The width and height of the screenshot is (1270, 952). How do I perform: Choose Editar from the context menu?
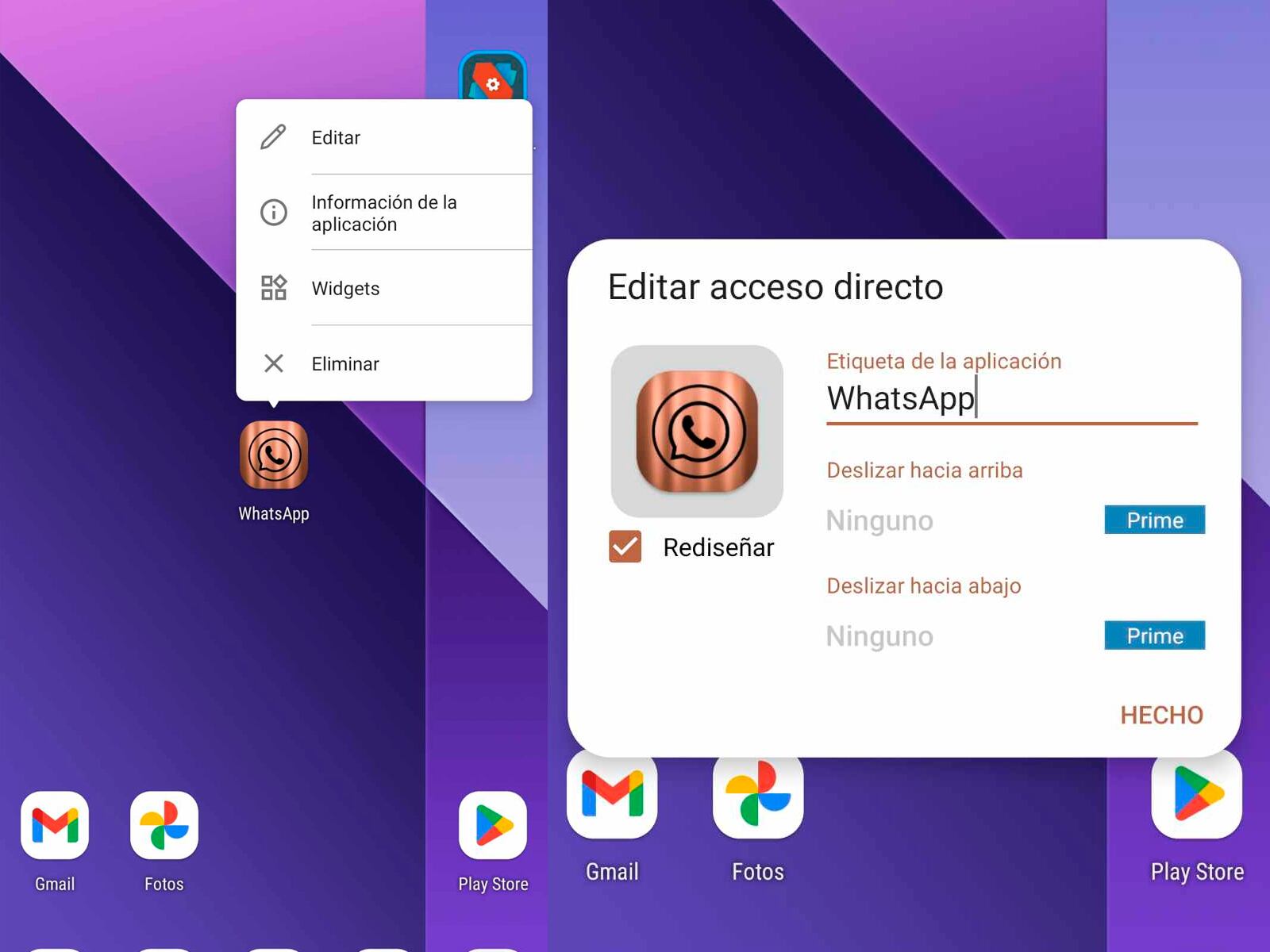coord(336,136)
